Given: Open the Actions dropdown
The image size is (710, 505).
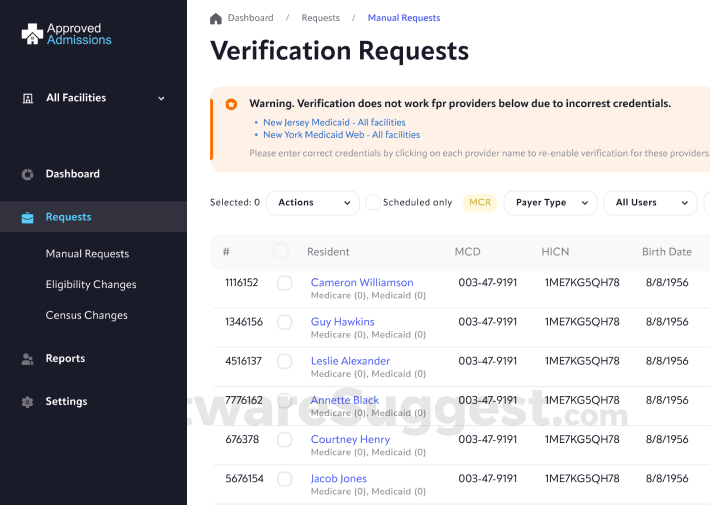Looking at the screenshot, I should coord(312,203).
